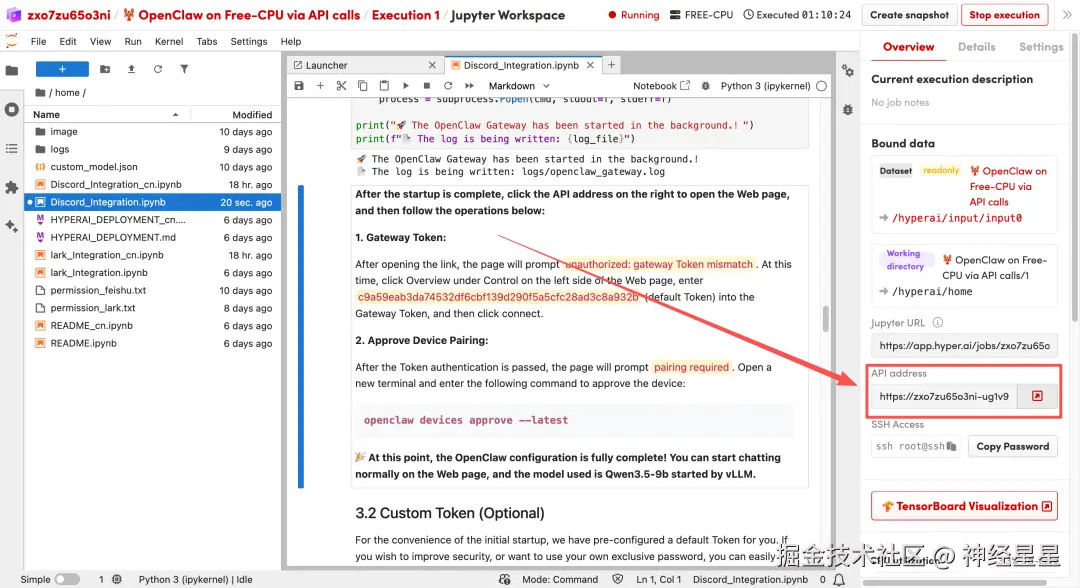Open the File menu

pos(39,41)
